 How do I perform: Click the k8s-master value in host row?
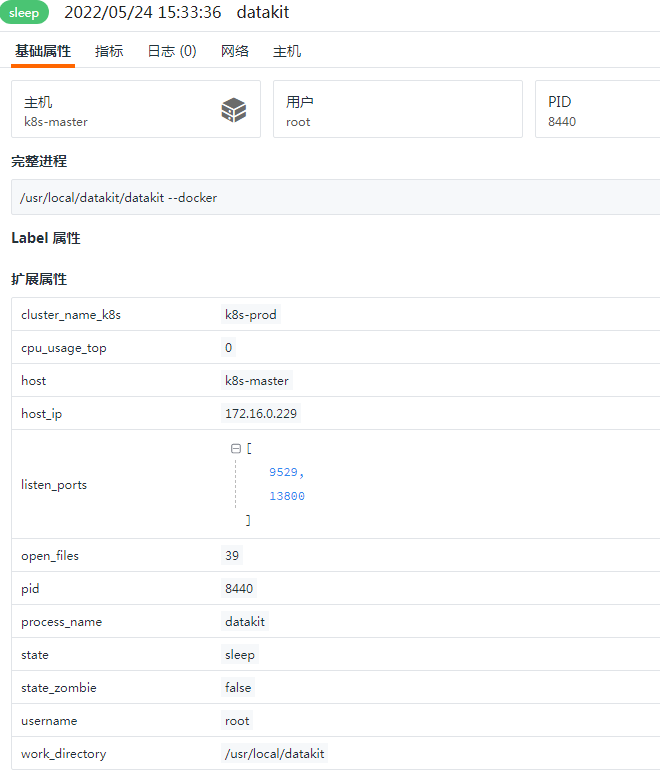click(x=256, y=381)
